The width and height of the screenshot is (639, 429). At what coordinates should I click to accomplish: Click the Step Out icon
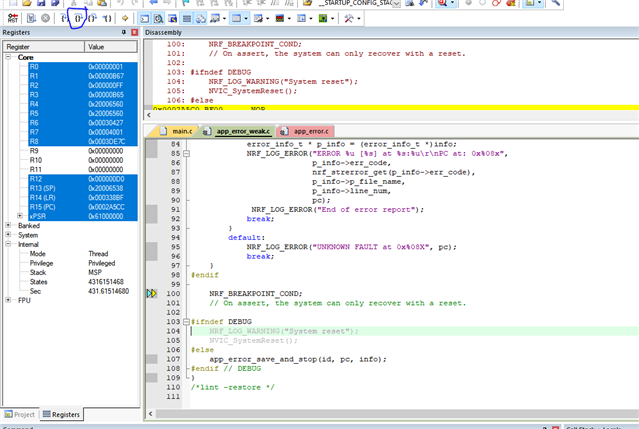[93, 18]
